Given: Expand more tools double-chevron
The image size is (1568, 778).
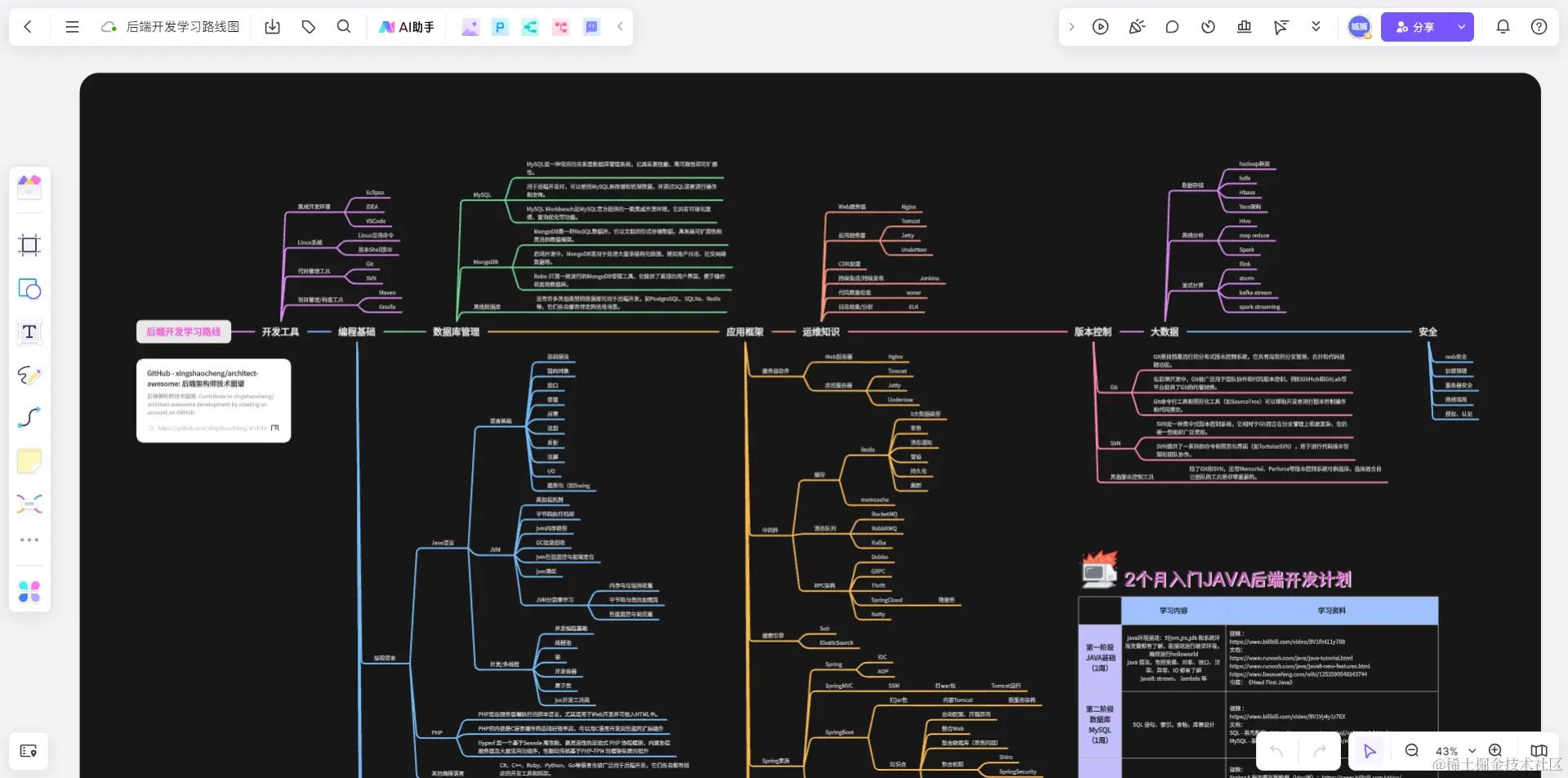Looking at the screenshot, I should [1316, 27].
